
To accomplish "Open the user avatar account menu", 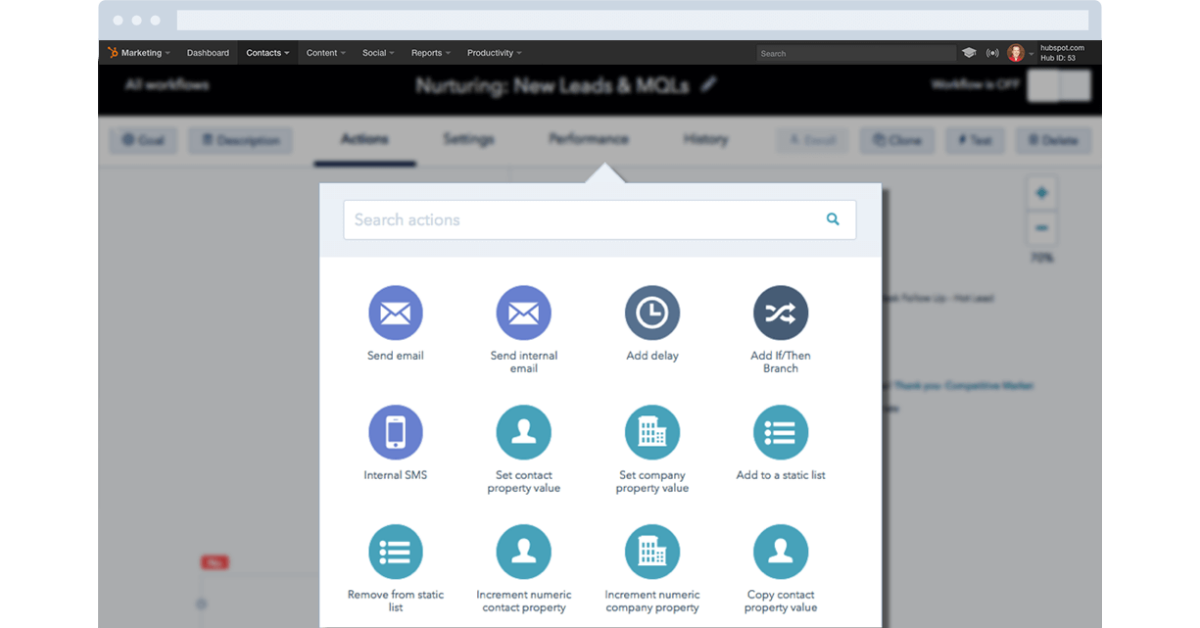I will (x=1020, y=53).
